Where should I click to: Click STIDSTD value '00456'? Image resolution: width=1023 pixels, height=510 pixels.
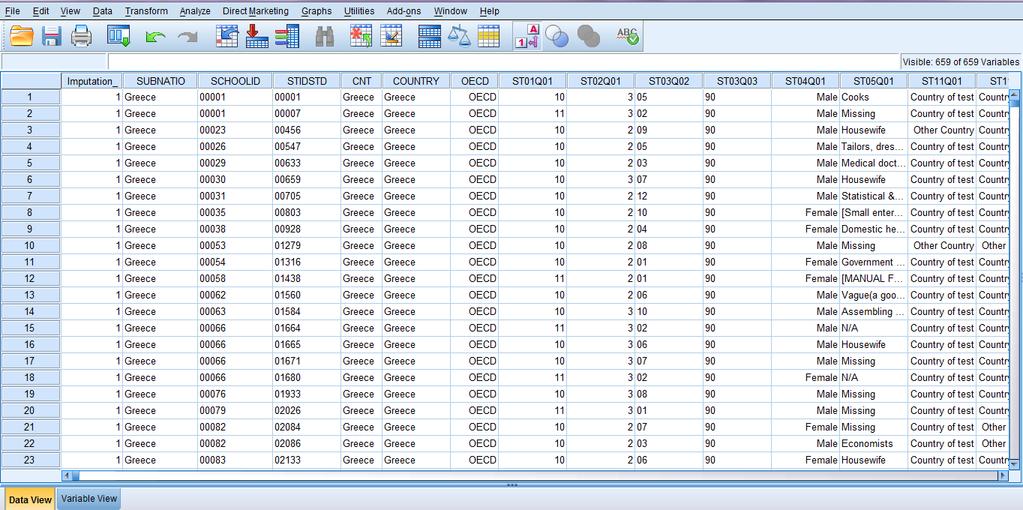[307, 130]
